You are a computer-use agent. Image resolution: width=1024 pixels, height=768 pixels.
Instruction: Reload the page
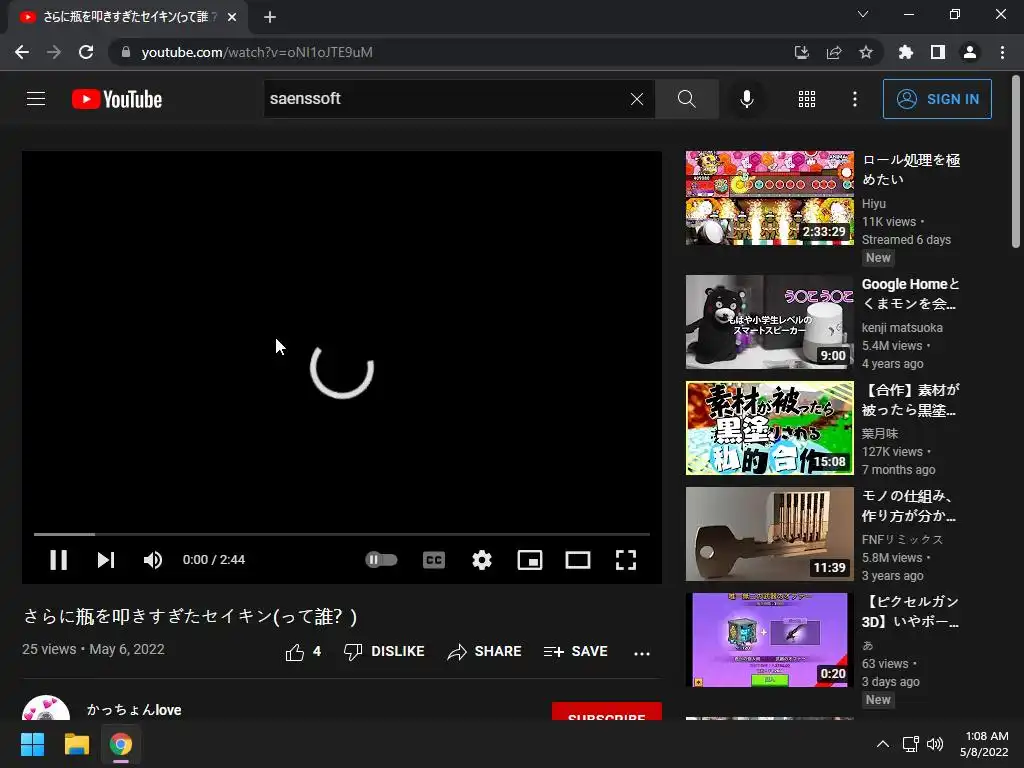coord(86,52)
